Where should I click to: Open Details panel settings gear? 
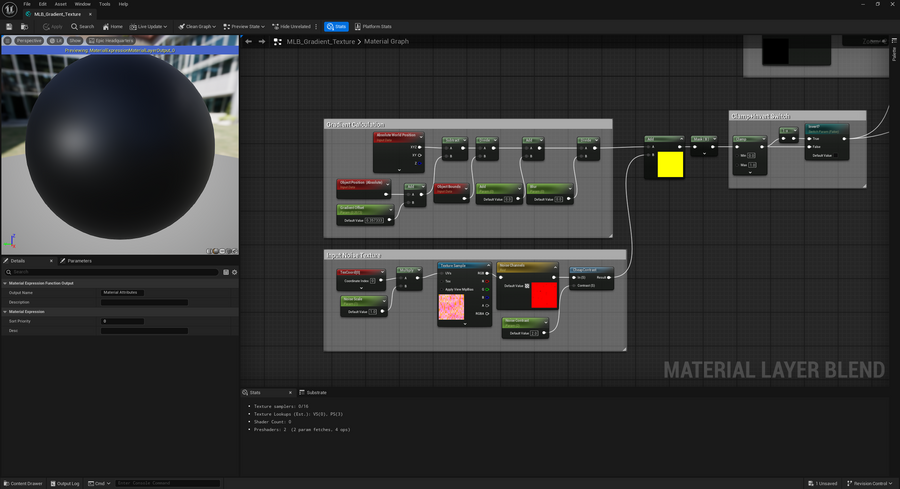[x=235, y=272]
